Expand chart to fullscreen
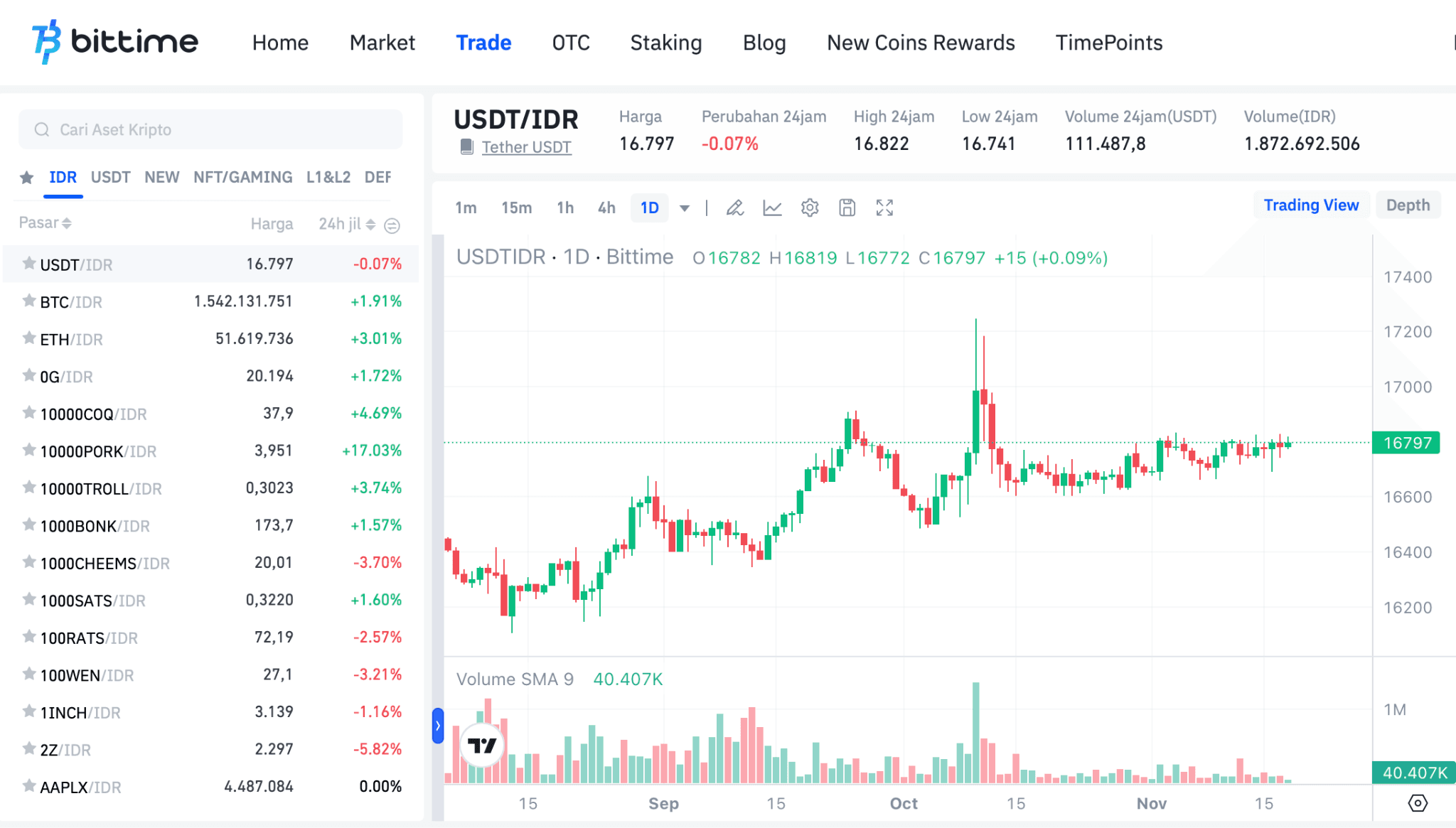This screenshot has width=1456, height=828. click(x=884, y=208)
